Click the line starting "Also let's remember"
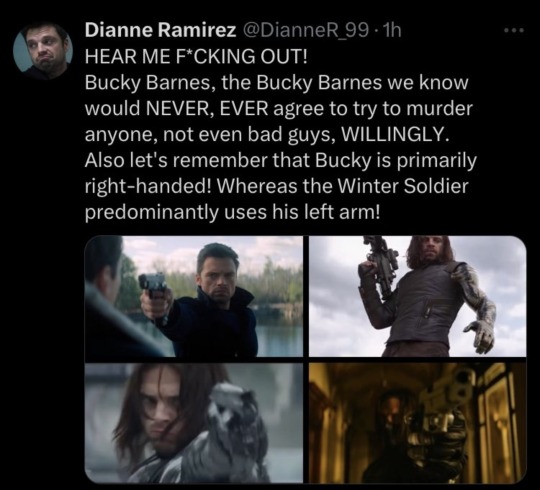 (x=281, y=161)
